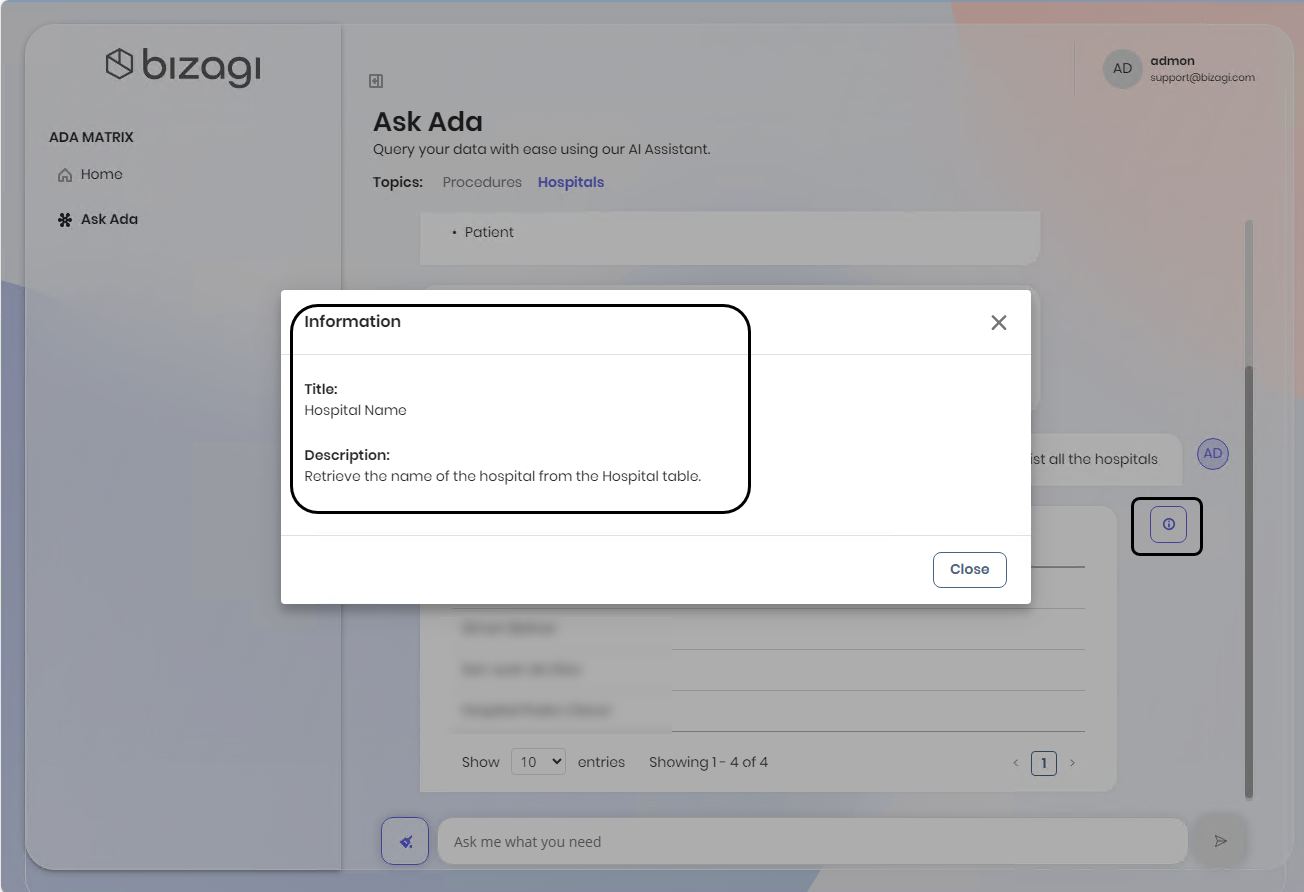Open the entries-per-page dropdown showing 10
Screen dimensions: 1304x892
pyautogui.click(x=538, y=762)
